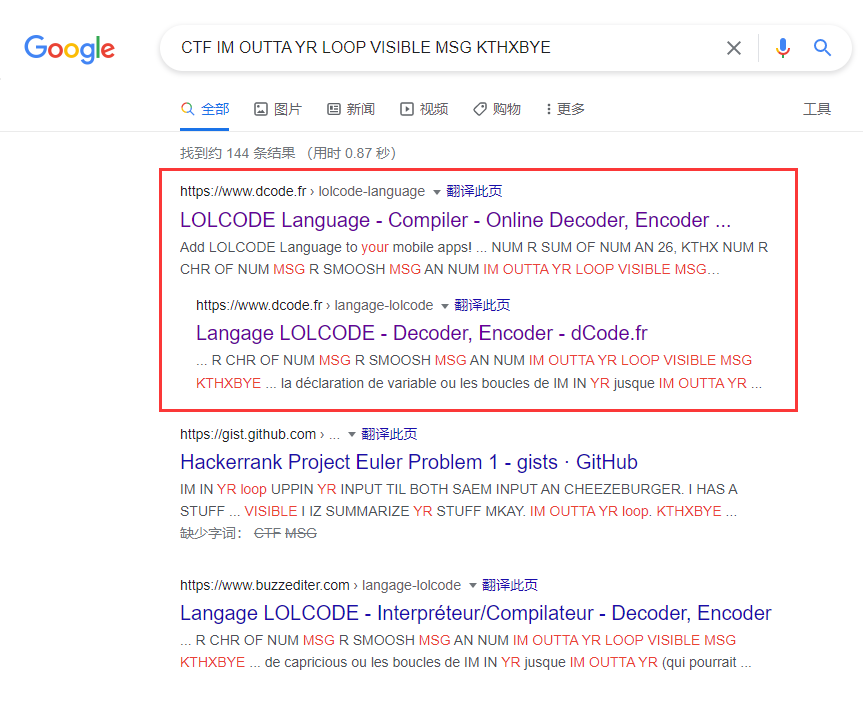
Task: Switch to the 视频 (Videos) tab
Action: tap(424, 109)
